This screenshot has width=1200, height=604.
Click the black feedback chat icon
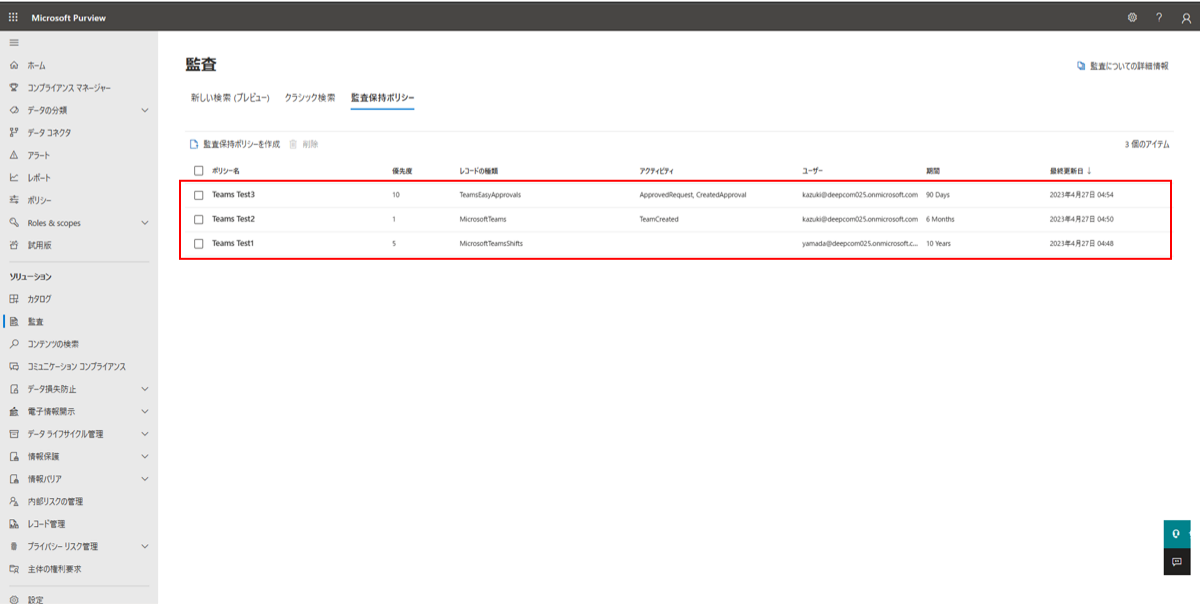point(1177,561)
